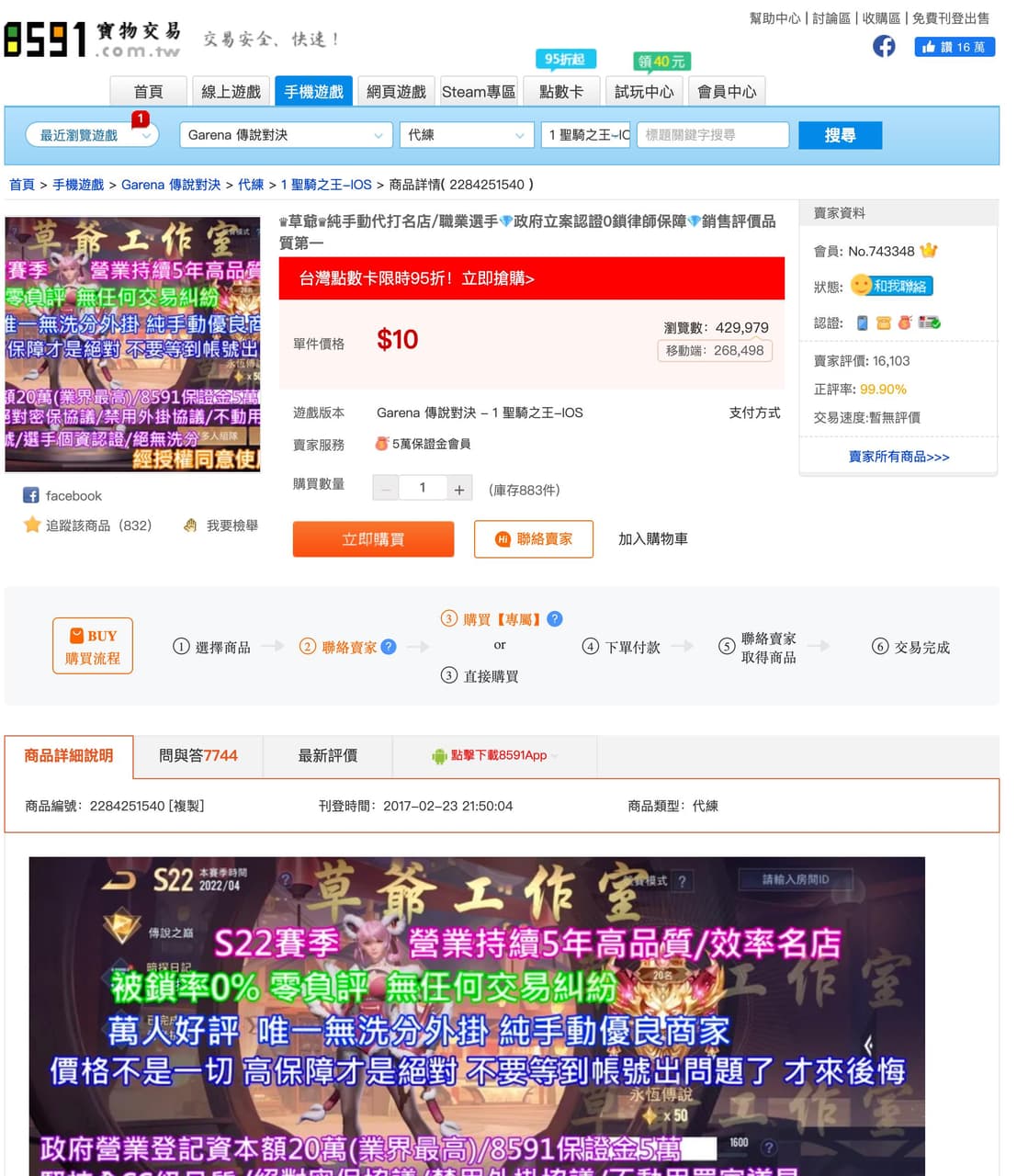Open the 線上遊戲 navigation tab
Image resolution: width=1017 pixels, height=1176 pixels.
(x=231, y=91)
